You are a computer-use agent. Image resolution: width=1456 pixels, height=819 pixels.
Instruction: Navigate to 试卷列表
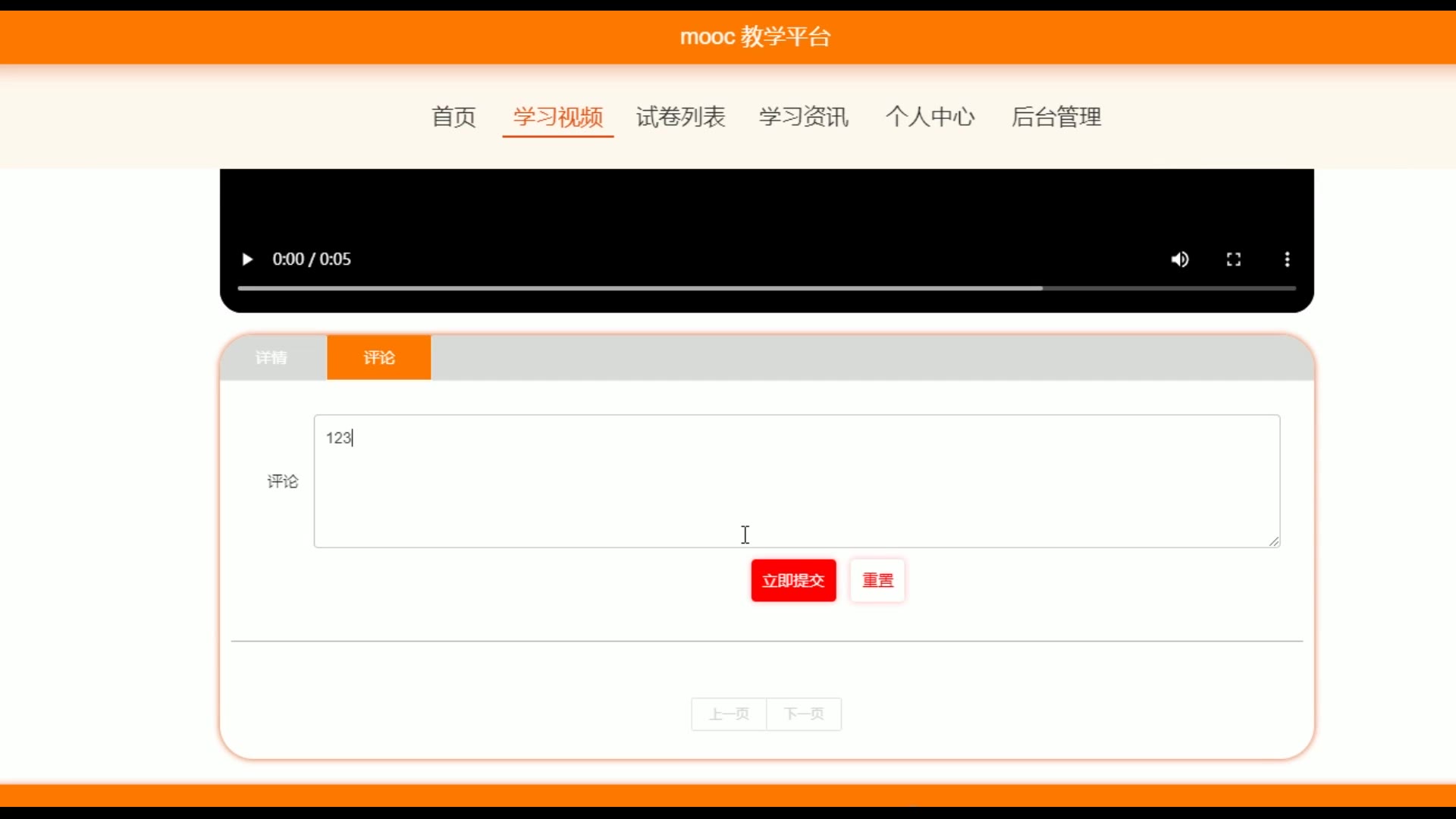(680, 117)
